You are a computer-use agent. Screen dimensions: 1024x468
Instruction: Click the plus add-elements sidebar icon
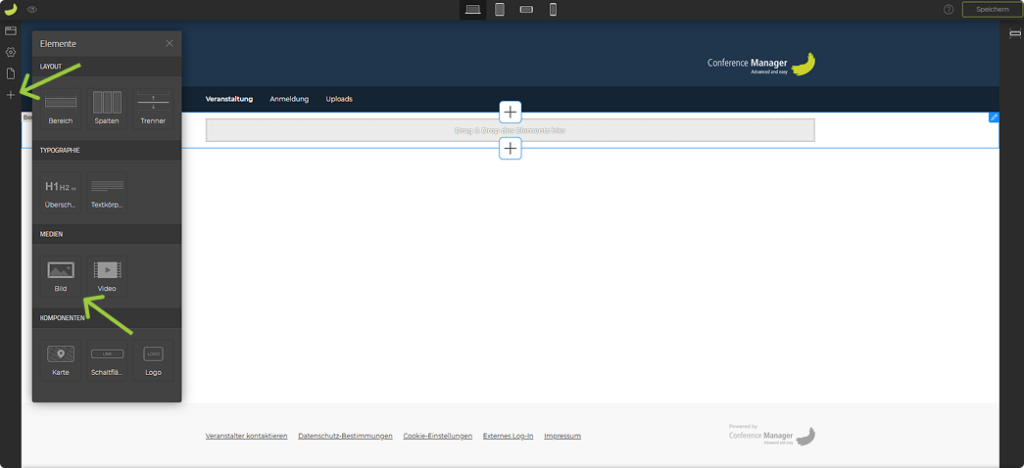pos(10,95)
